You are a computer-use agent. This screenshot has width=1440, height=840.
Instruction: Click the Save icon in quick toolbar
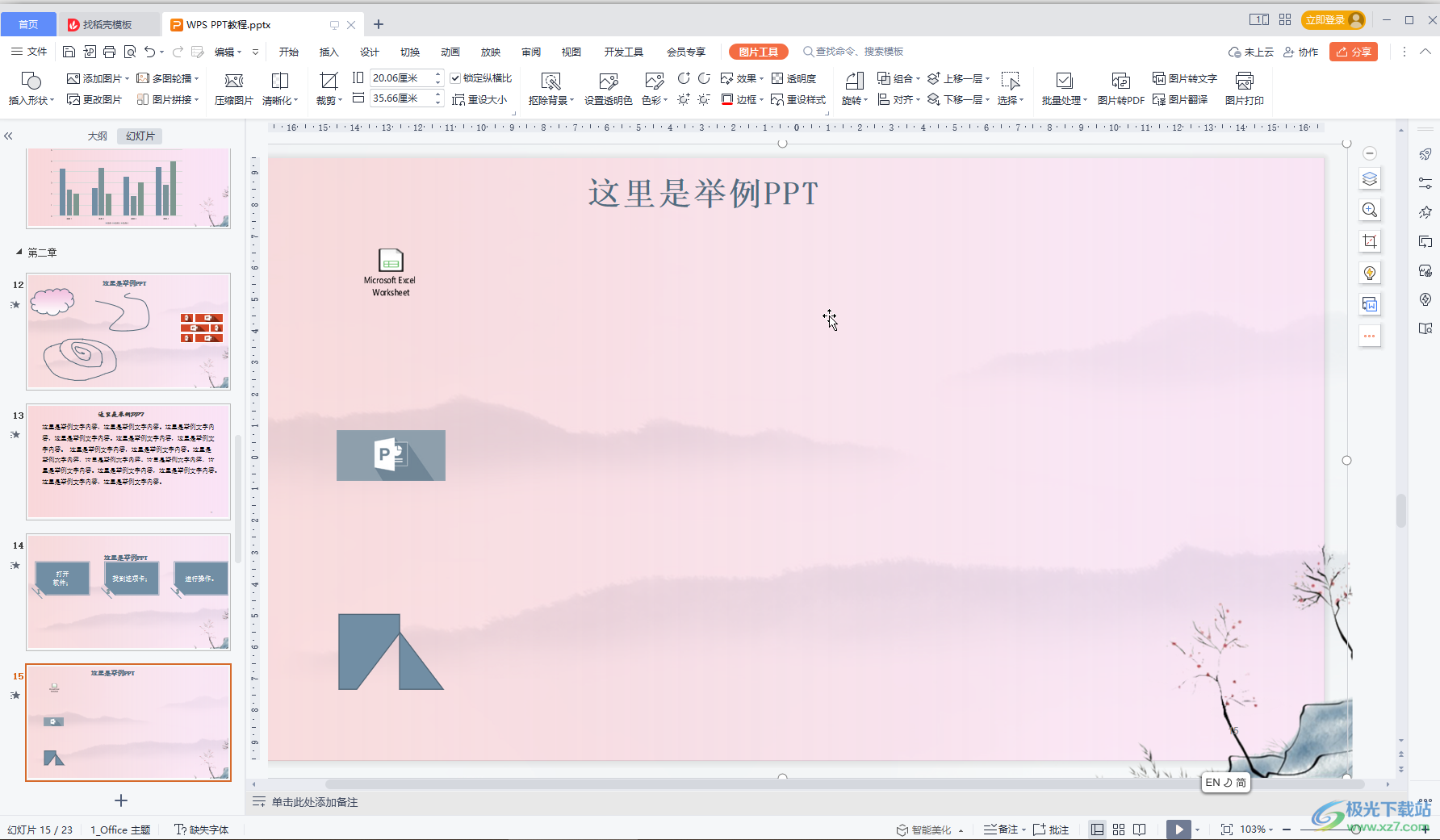pos(69,52)
